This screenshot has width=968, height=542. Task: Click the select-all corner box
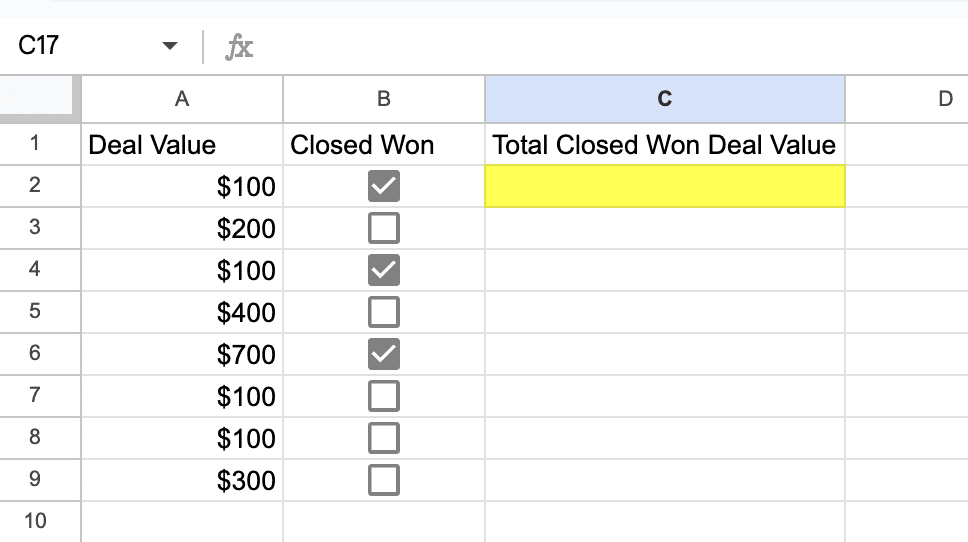(36, 98)
